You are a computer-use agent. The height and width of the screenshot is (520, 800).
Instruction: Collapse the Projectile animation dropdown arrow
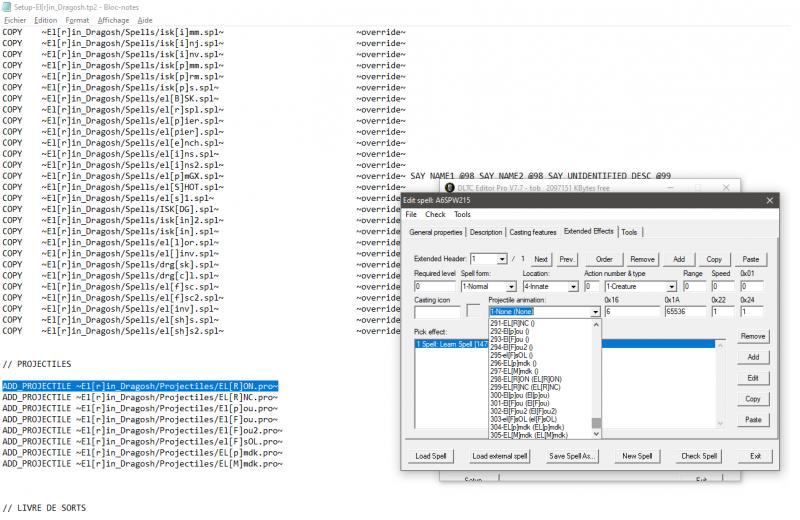pyautogui.click(x=595, y=312)
